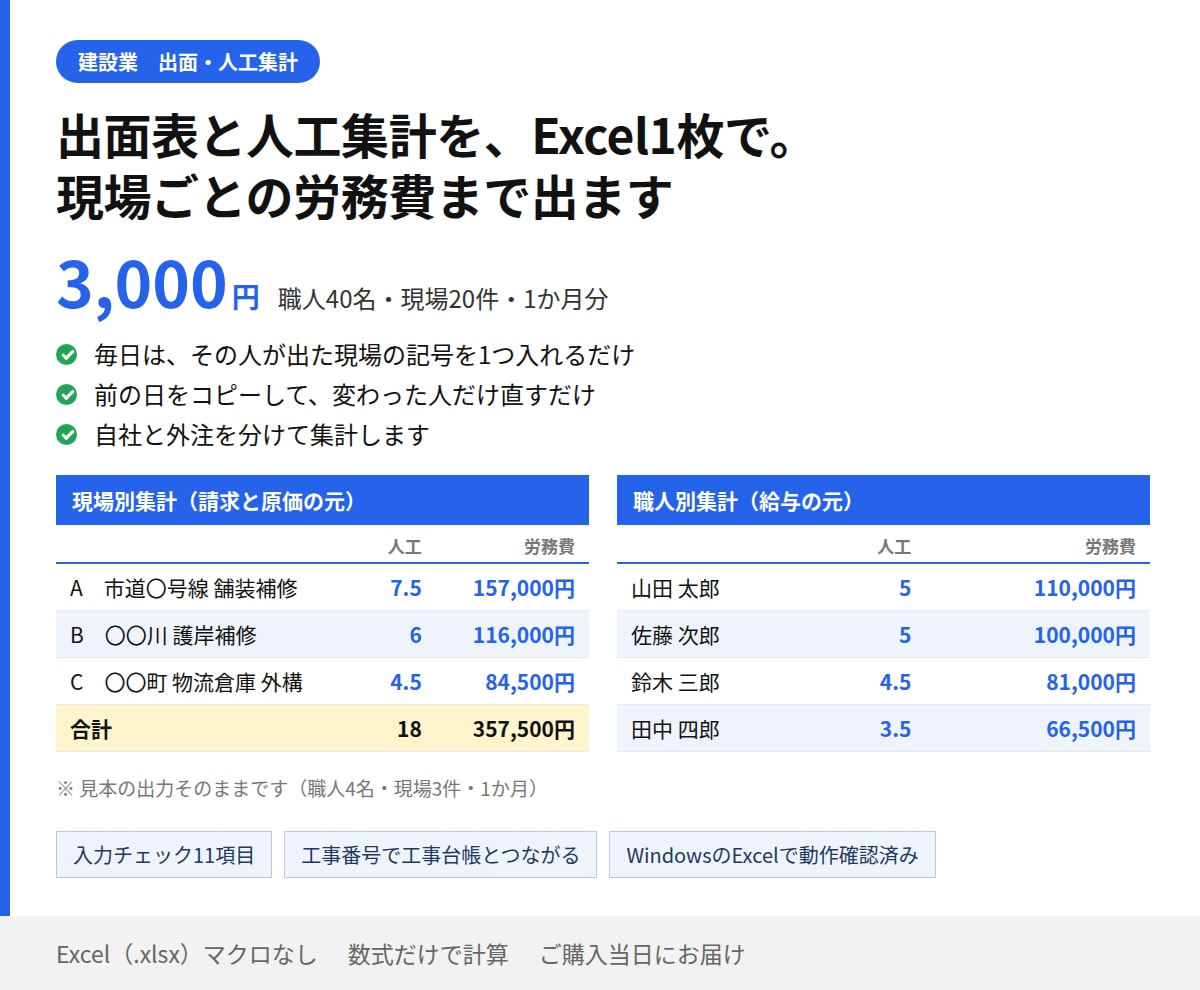Click the 建設業 出面・人工集計 badge
The height and width of the screenshot is (990, 1200).
(188, 62)
